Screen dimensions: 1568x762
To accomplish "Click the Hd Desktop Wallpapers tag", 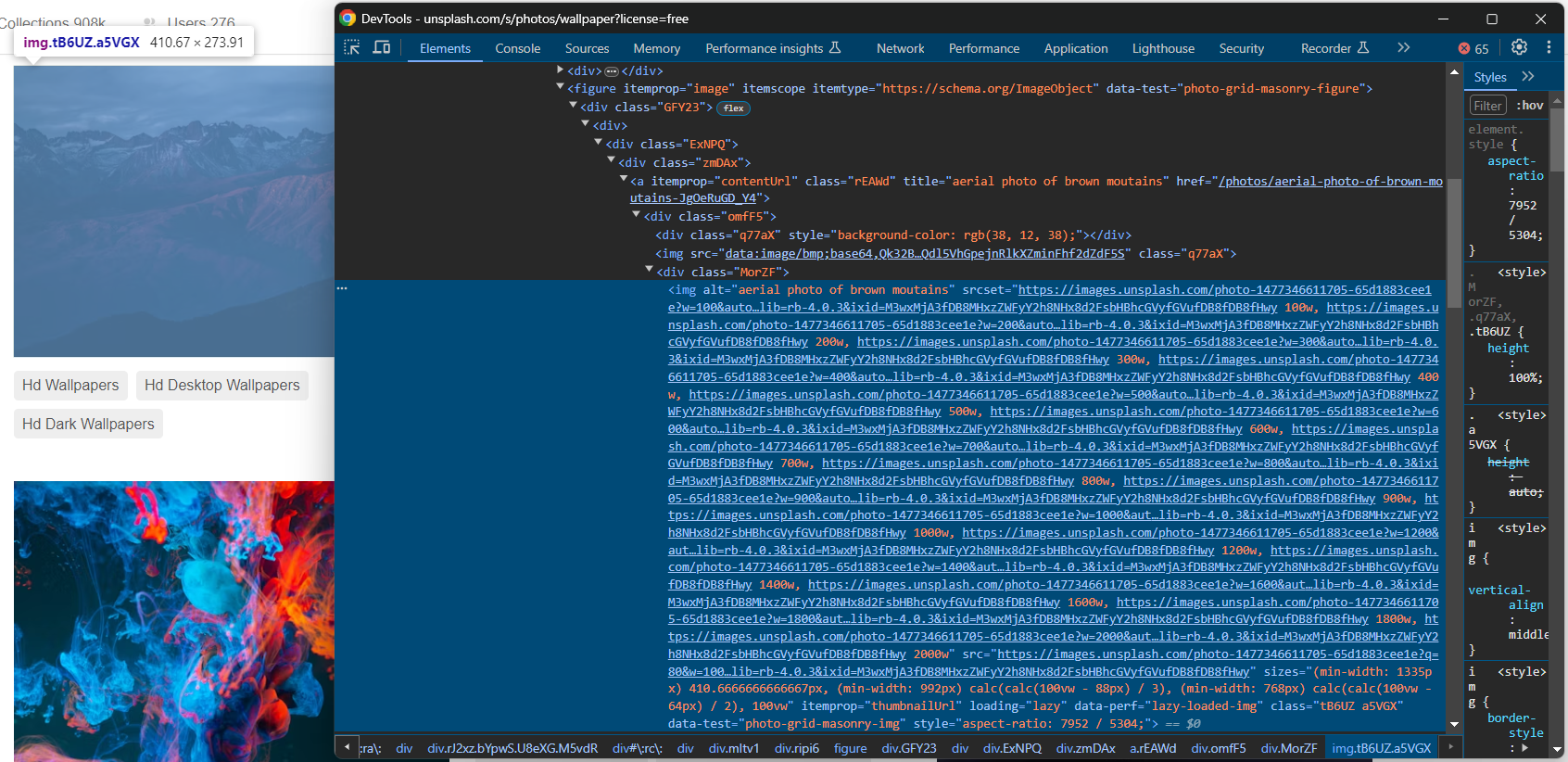I will coord(222,385).
